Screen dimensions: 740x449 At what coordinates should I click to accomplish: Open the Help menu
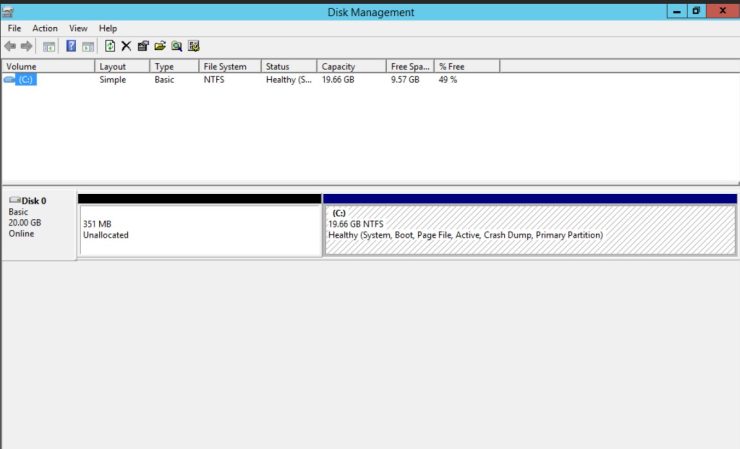108,28
